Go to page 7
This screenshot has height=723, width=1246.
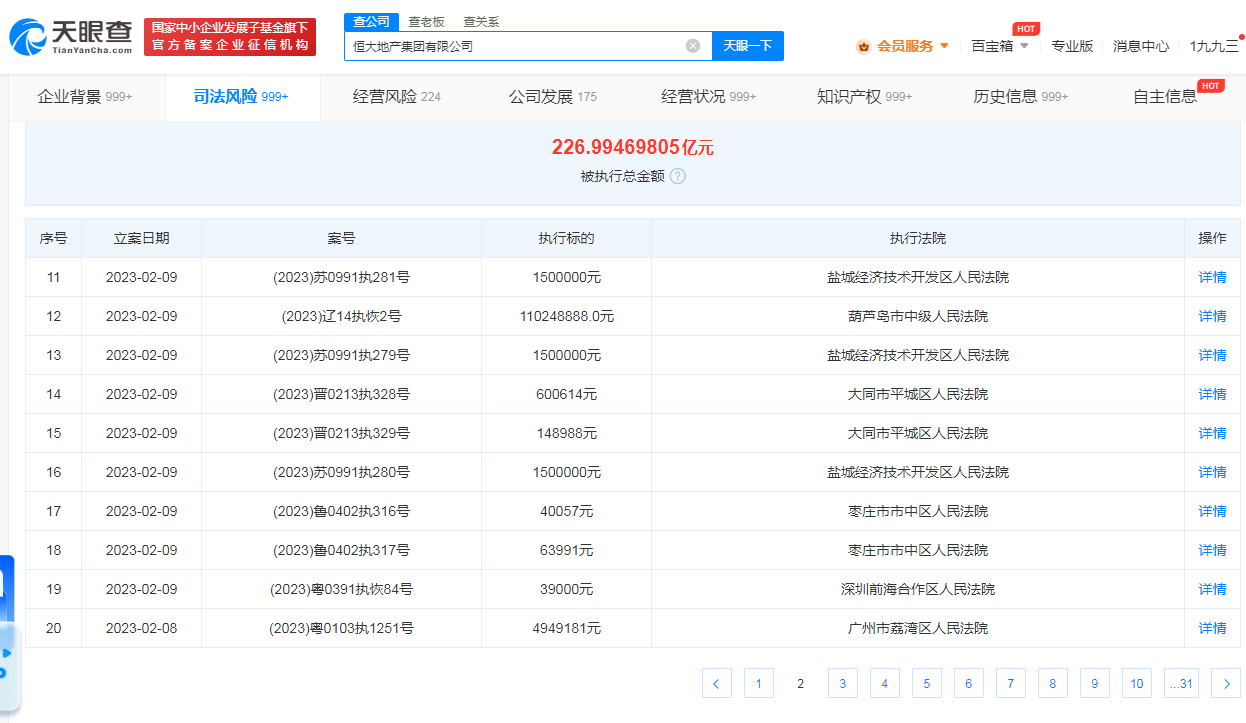[x=1010, y=684]
